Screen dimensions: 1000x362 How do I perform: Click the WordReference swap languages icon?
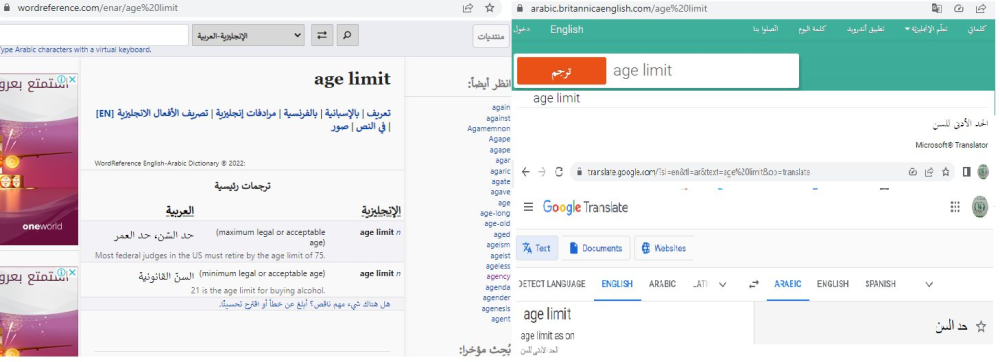322,35
